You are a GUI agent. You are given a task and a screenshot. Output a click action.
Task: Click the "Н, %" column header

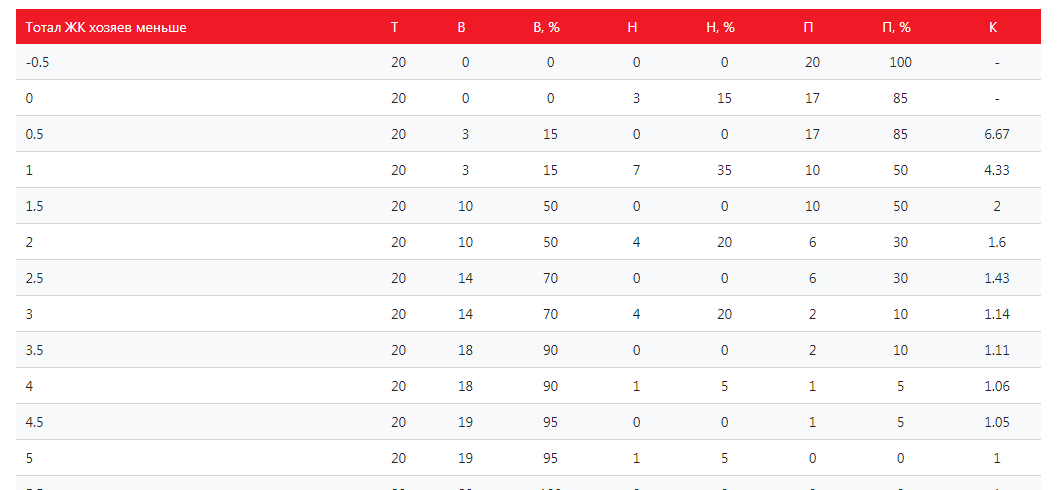pyautogui.click(x=720, y=27)
